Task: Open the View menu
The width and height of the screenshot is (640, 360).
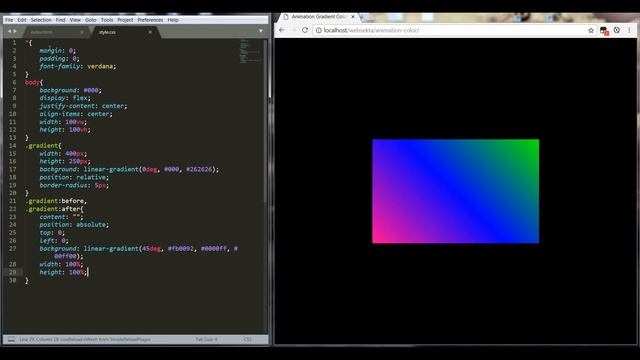Action: click(75, 20)
